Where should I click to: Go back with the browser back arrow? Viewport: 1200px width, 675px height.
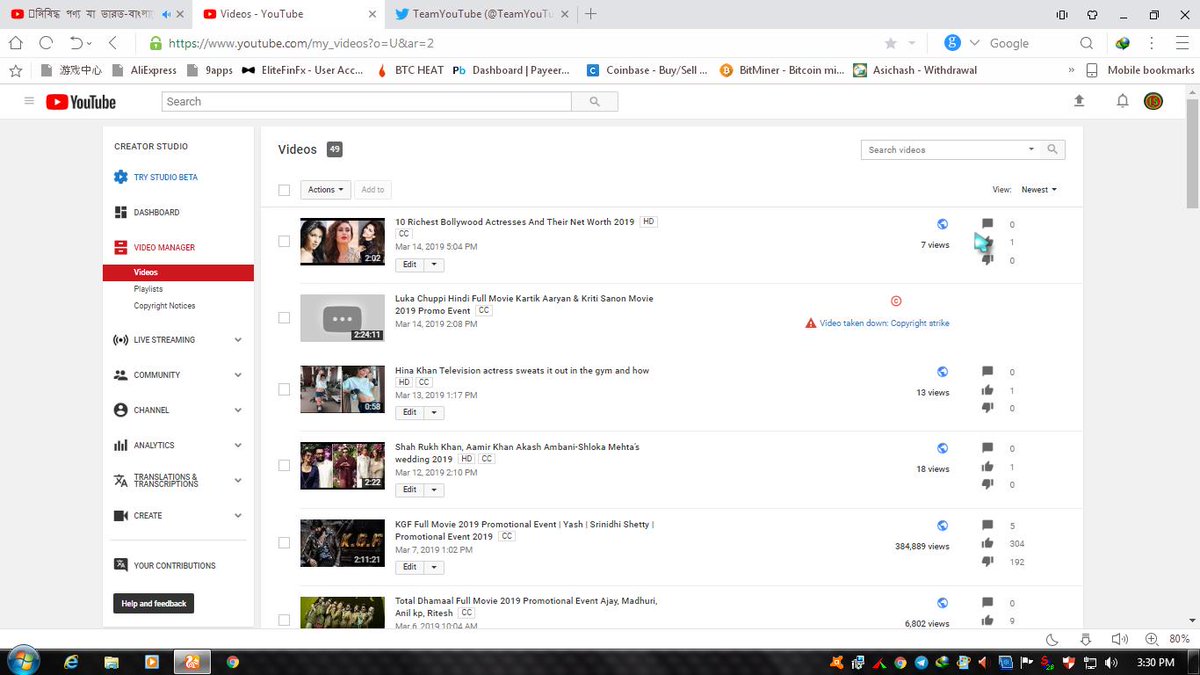pyautogui.click(x=113, y=43)
